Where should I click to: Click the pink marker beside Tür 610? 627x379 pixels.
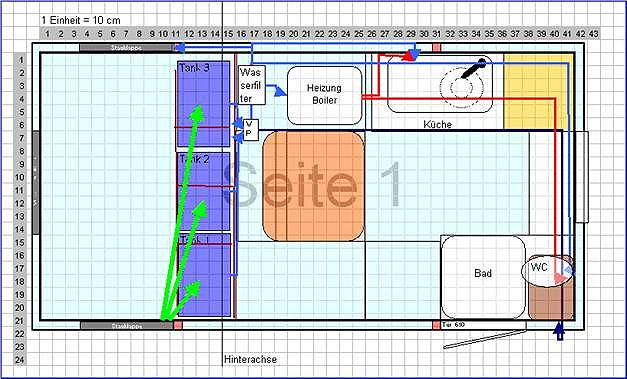(x=436, y=325)
